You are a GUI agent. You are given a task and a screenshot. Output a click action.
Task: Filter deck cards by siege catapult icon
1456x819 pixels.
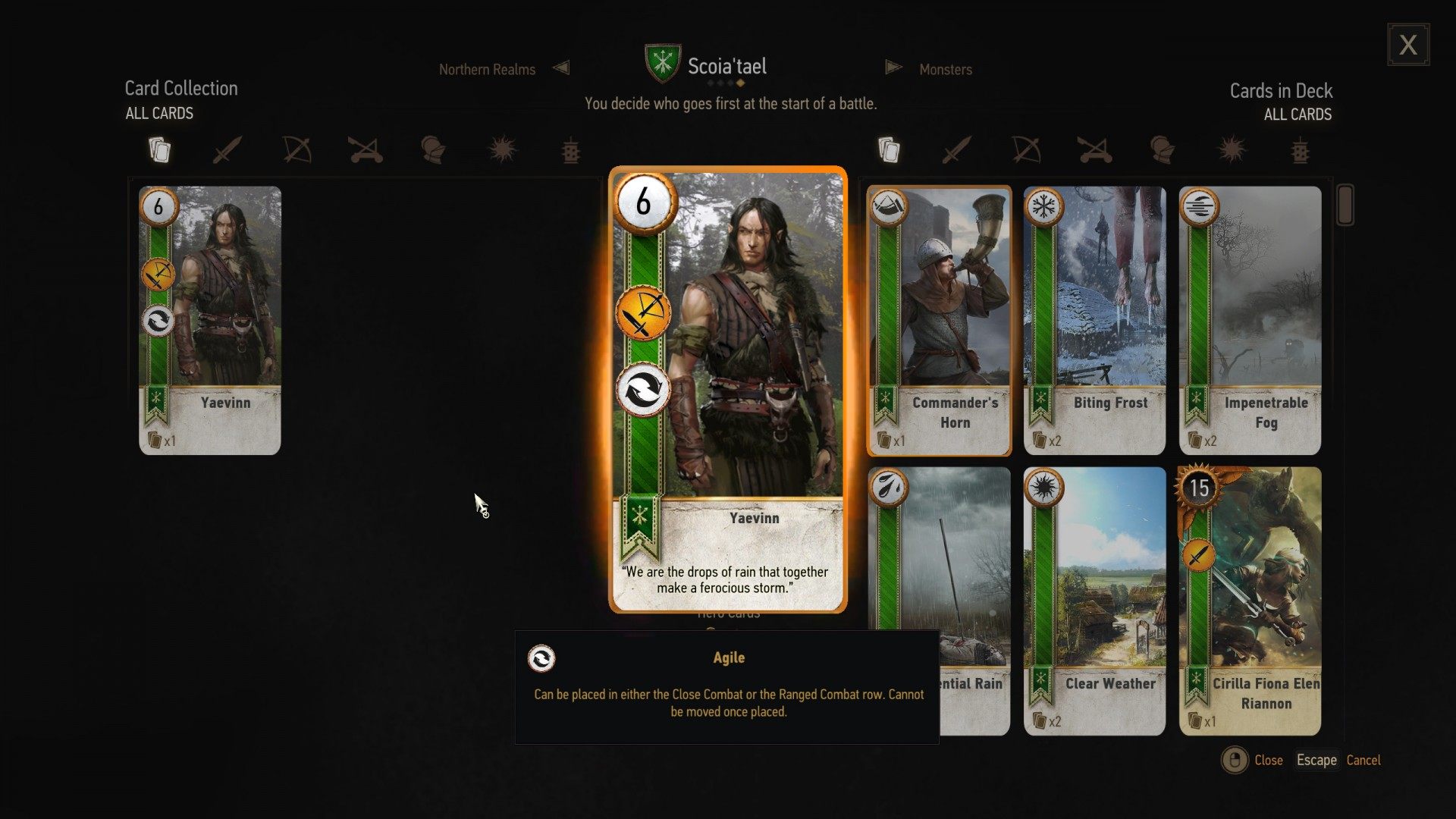(x=1095, y=150)
